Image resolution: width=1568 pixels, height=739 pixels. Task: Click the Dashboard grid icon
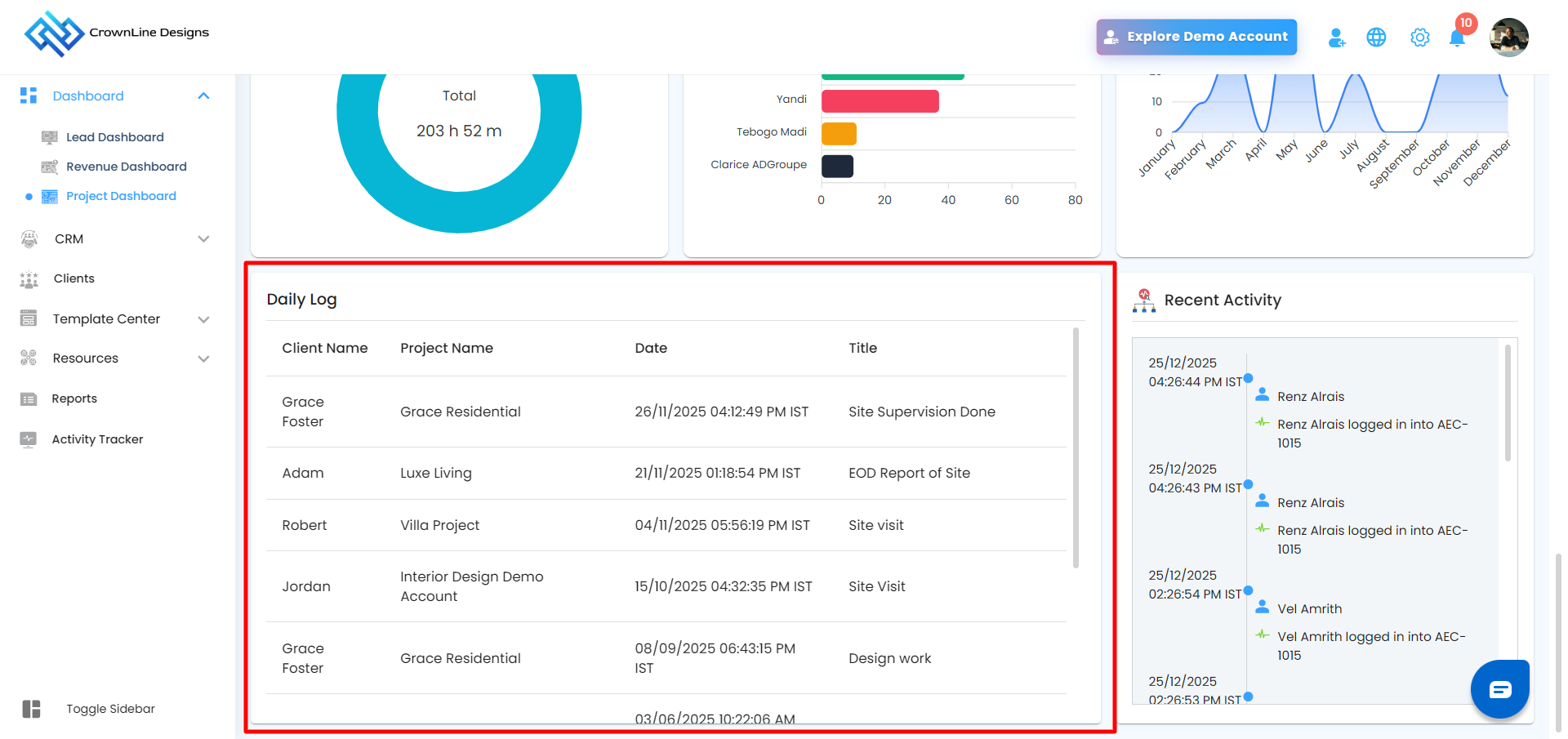point(29,96)
